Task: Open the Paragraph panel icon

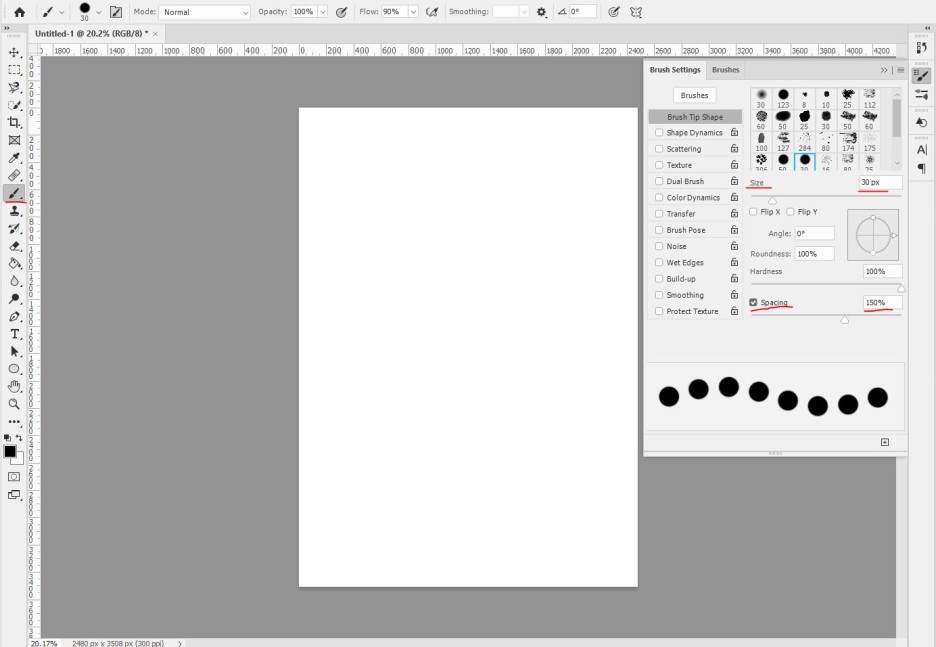Action: point(921,169)
